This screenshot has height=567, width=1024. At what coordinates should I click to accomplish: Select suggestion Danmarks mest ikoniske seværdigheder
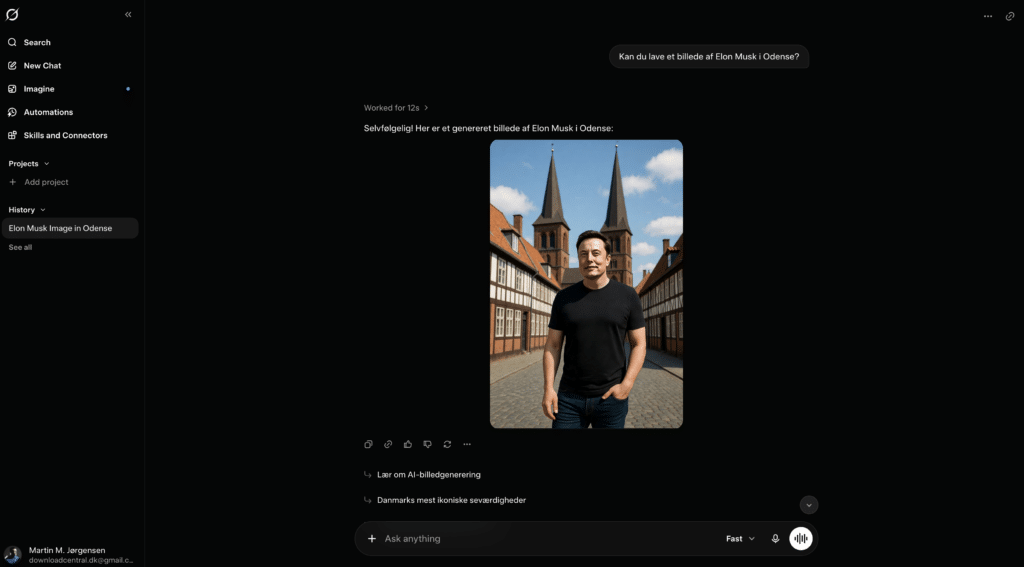(451, 500)
